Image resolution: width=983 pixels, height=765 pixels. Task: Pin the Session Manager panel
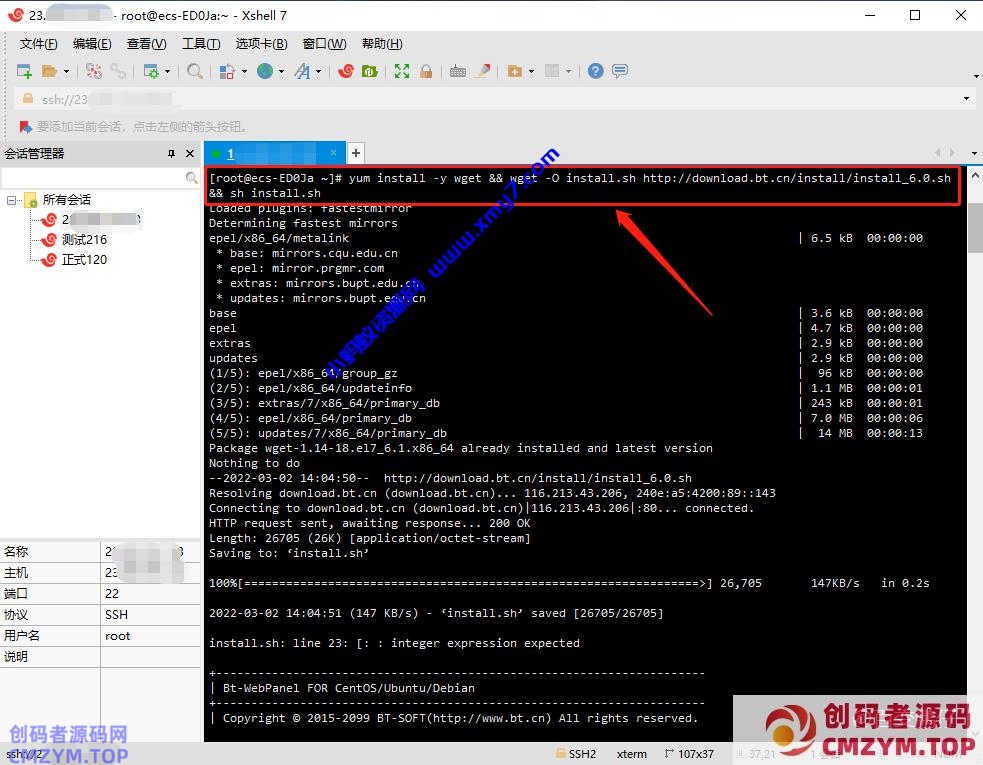click(171, 154)
